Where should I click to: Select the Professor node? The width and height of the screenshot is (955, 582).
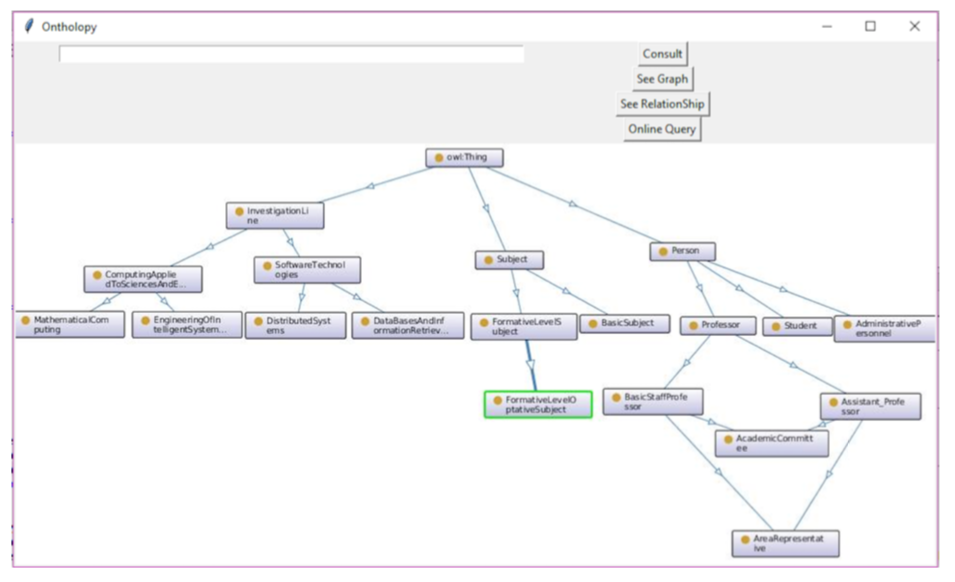(718, 326)
